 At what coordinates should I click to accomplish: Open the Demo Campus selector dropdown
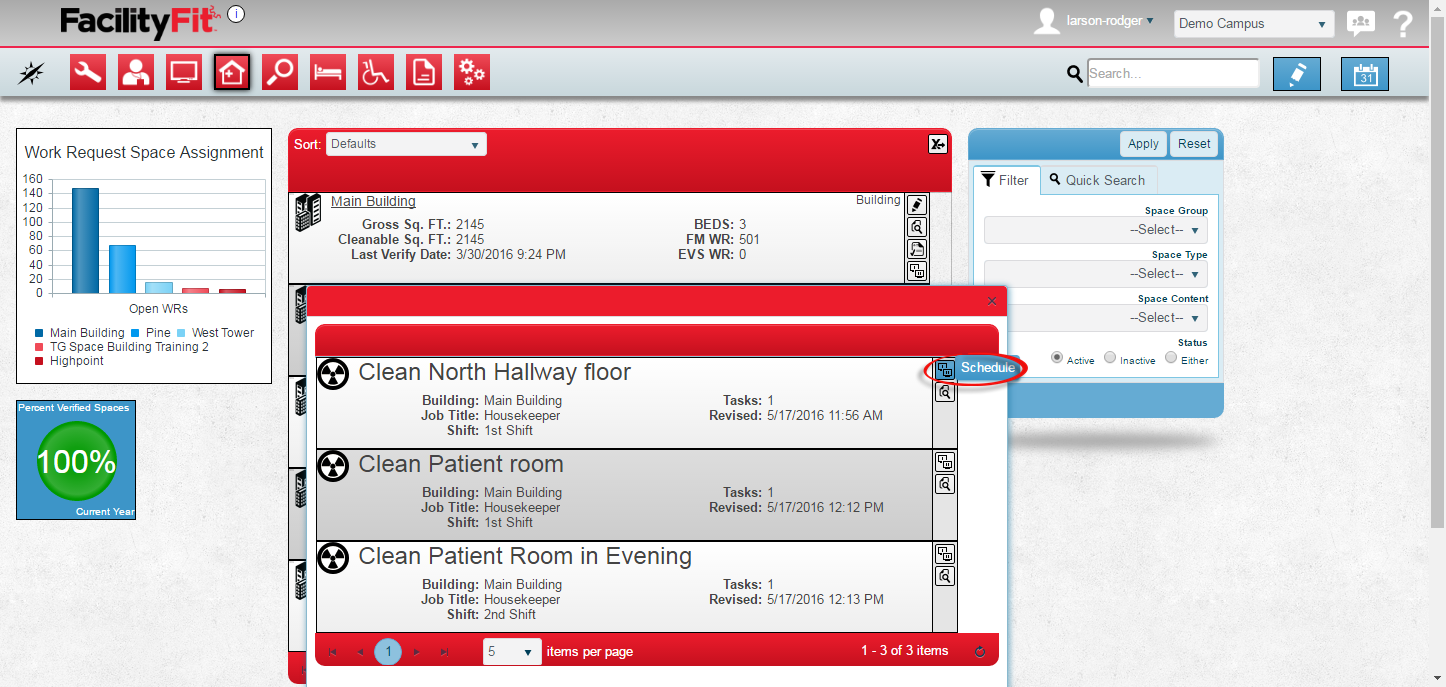(1253, 24)
